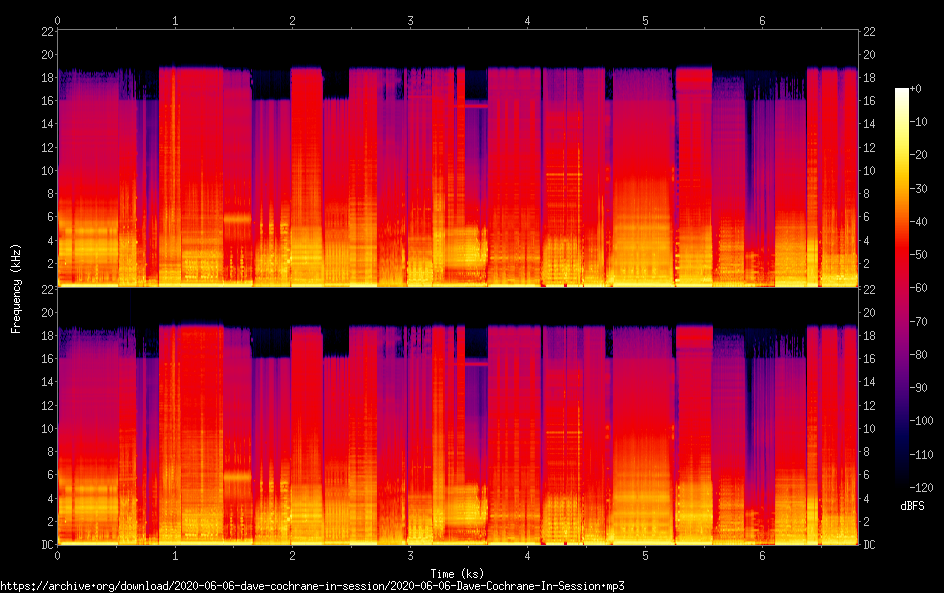This screenshot has height=593, width=944.
Task: Click the "3" tick on the top time axis
Action: [410, 20]
